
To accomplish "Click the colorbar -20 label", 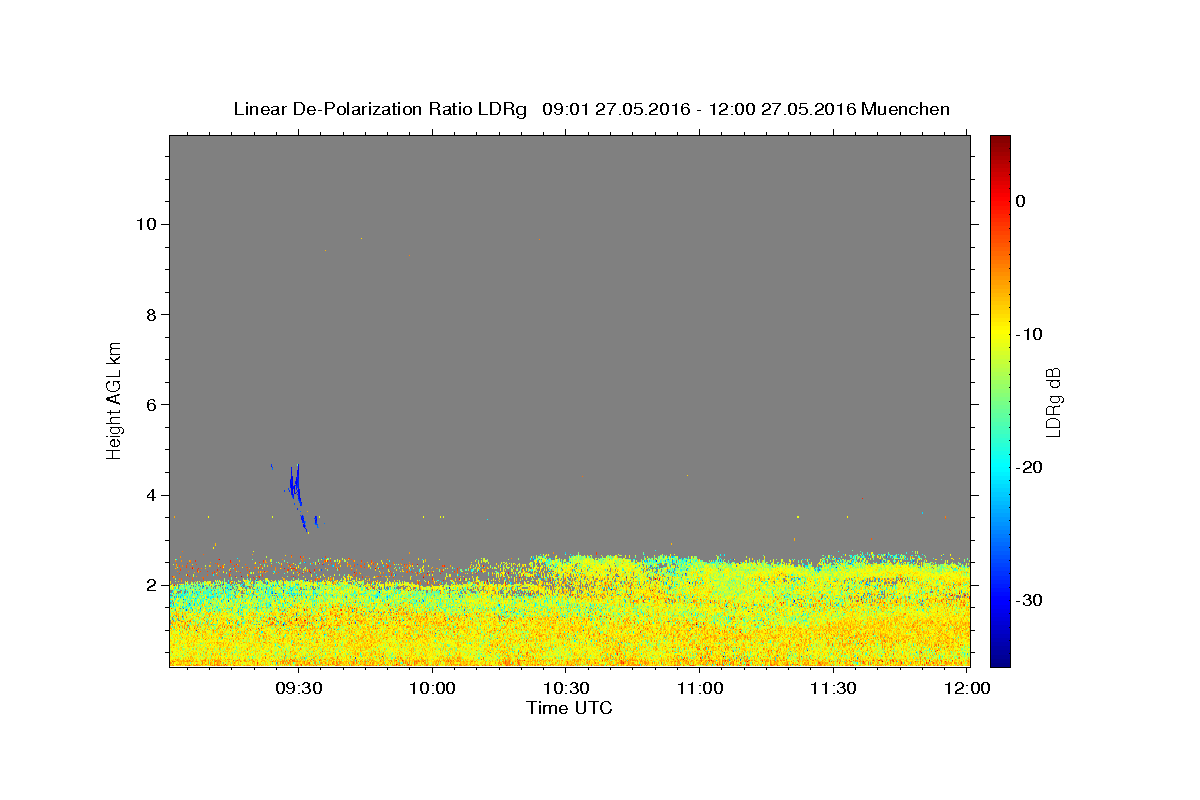I will 1029,467.
